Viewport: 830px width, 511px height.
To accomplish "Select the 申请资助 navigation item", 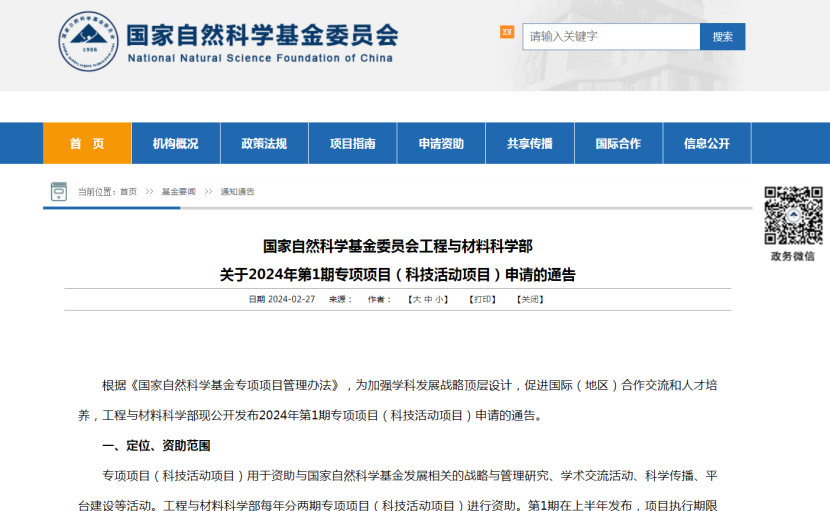I will point(441,144).
